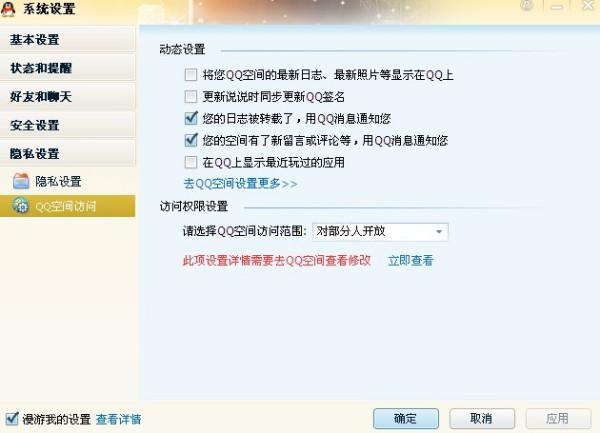Click the QQ空间访问 globe icon

(x=21, y=206)
